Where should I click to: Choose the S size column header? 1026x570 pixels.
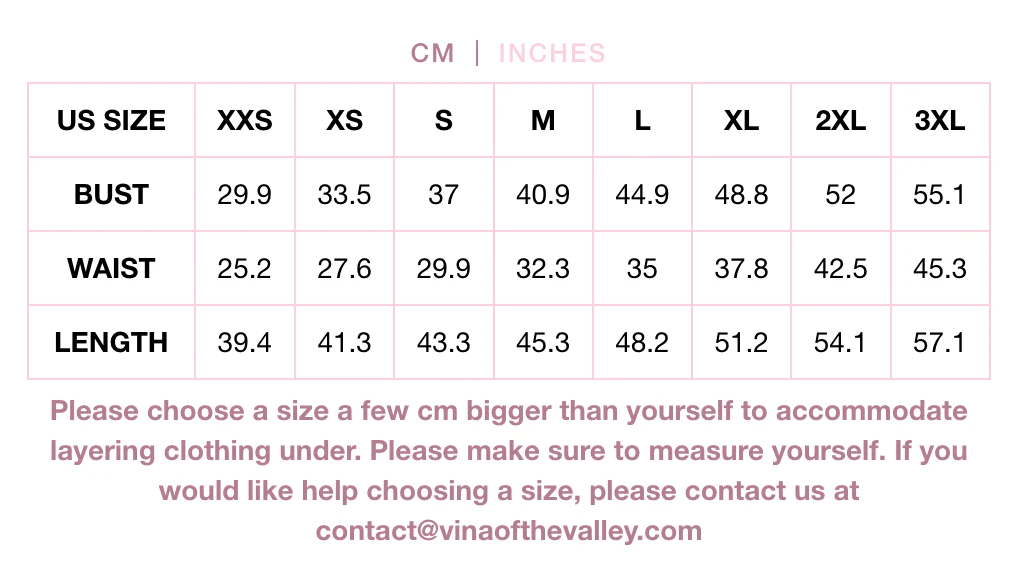(444, 120)
